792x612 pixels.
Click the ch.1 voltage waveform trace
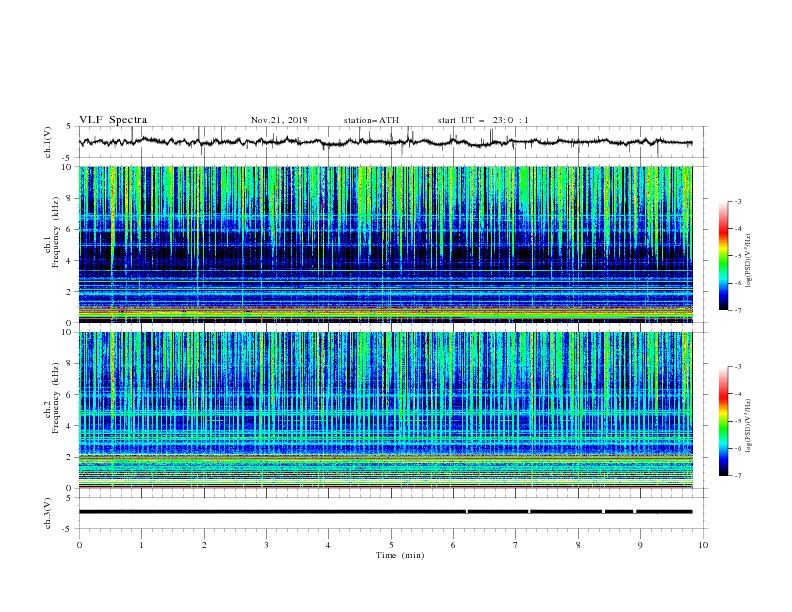pos(385,142)
